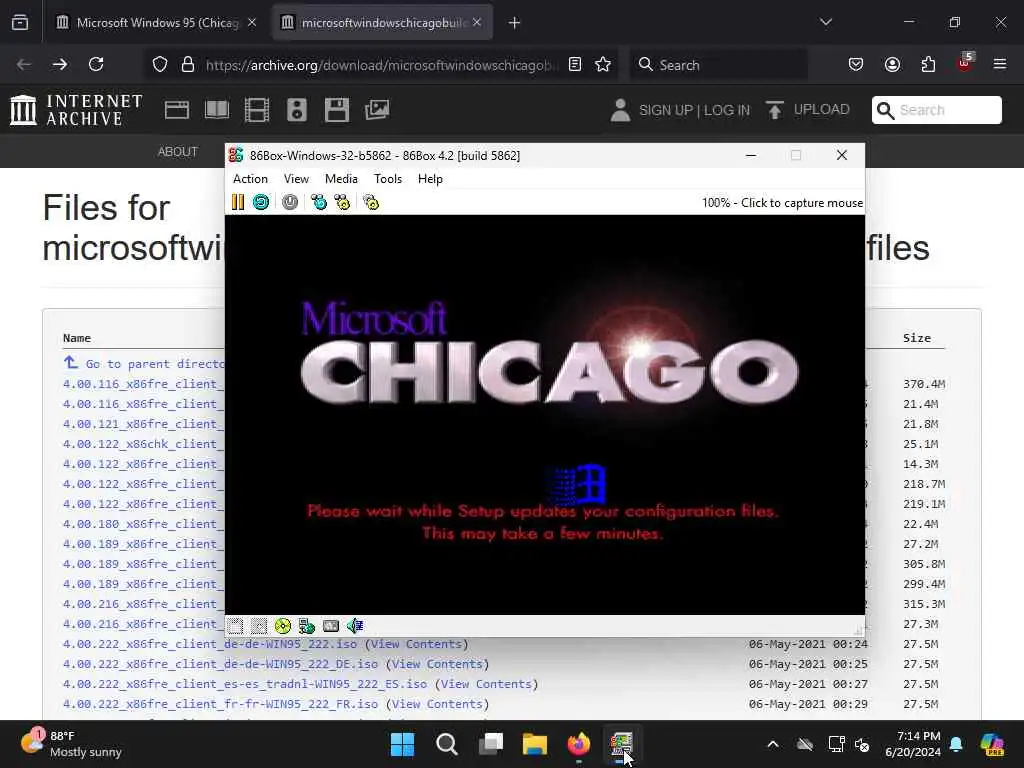The height and width of the screenshot is (768, 1024).
Task: Click the emulated Chicago display to capture mouse
Action: point(545,415)
